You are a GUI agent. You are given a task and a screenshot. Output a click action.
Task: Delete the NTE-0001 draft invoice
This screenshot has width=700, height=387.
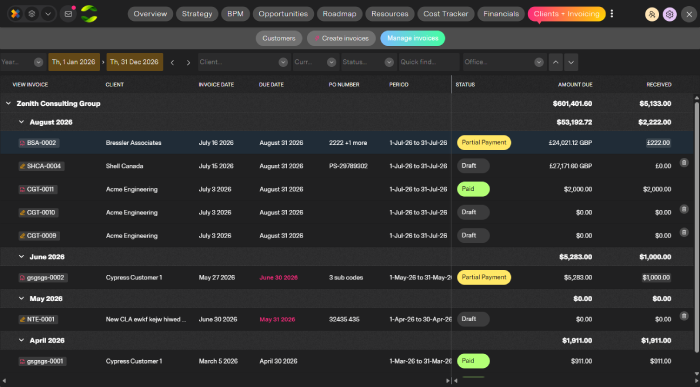(683, 316)
